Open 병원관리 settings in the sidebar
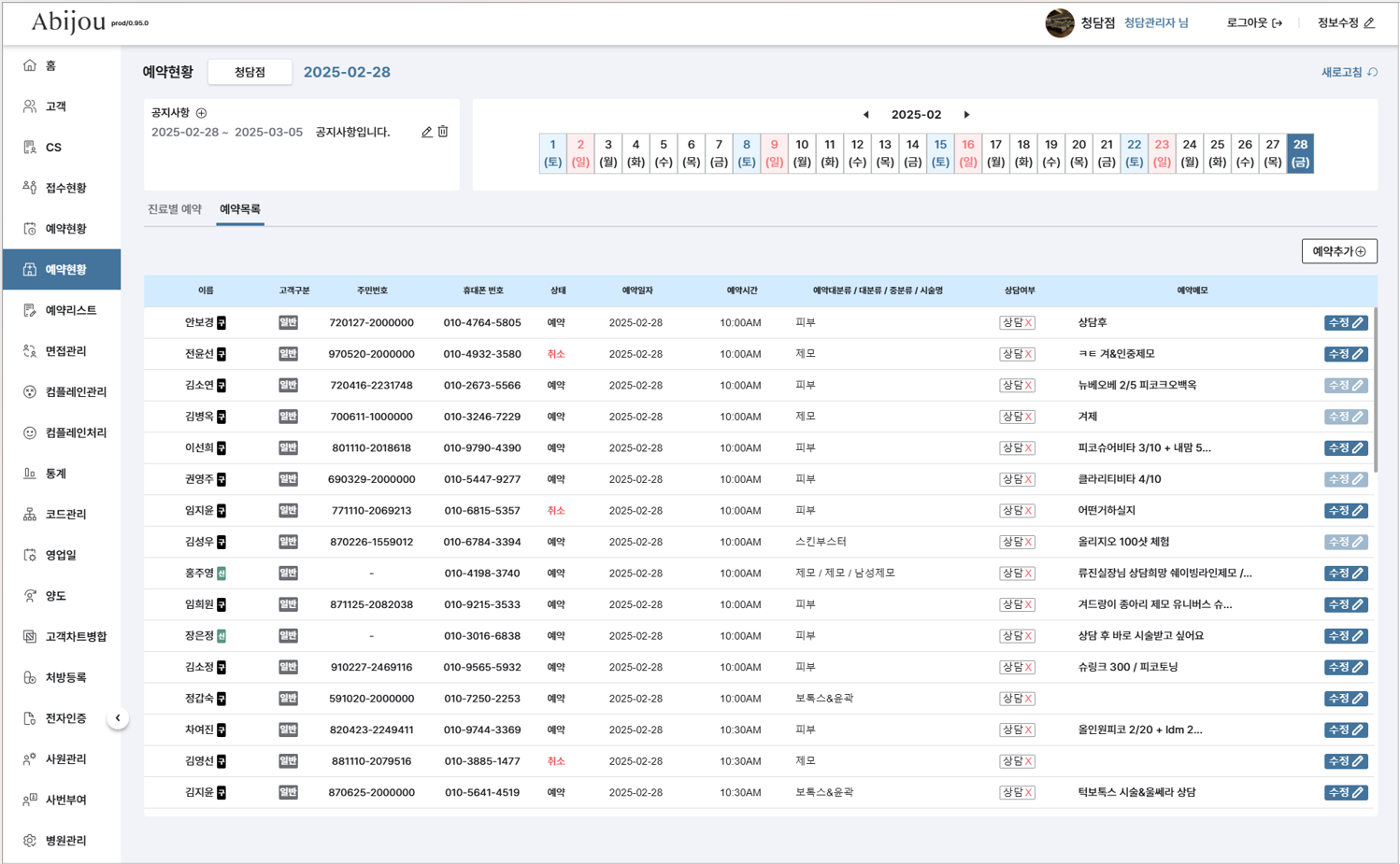 click(x=65, y=841)
